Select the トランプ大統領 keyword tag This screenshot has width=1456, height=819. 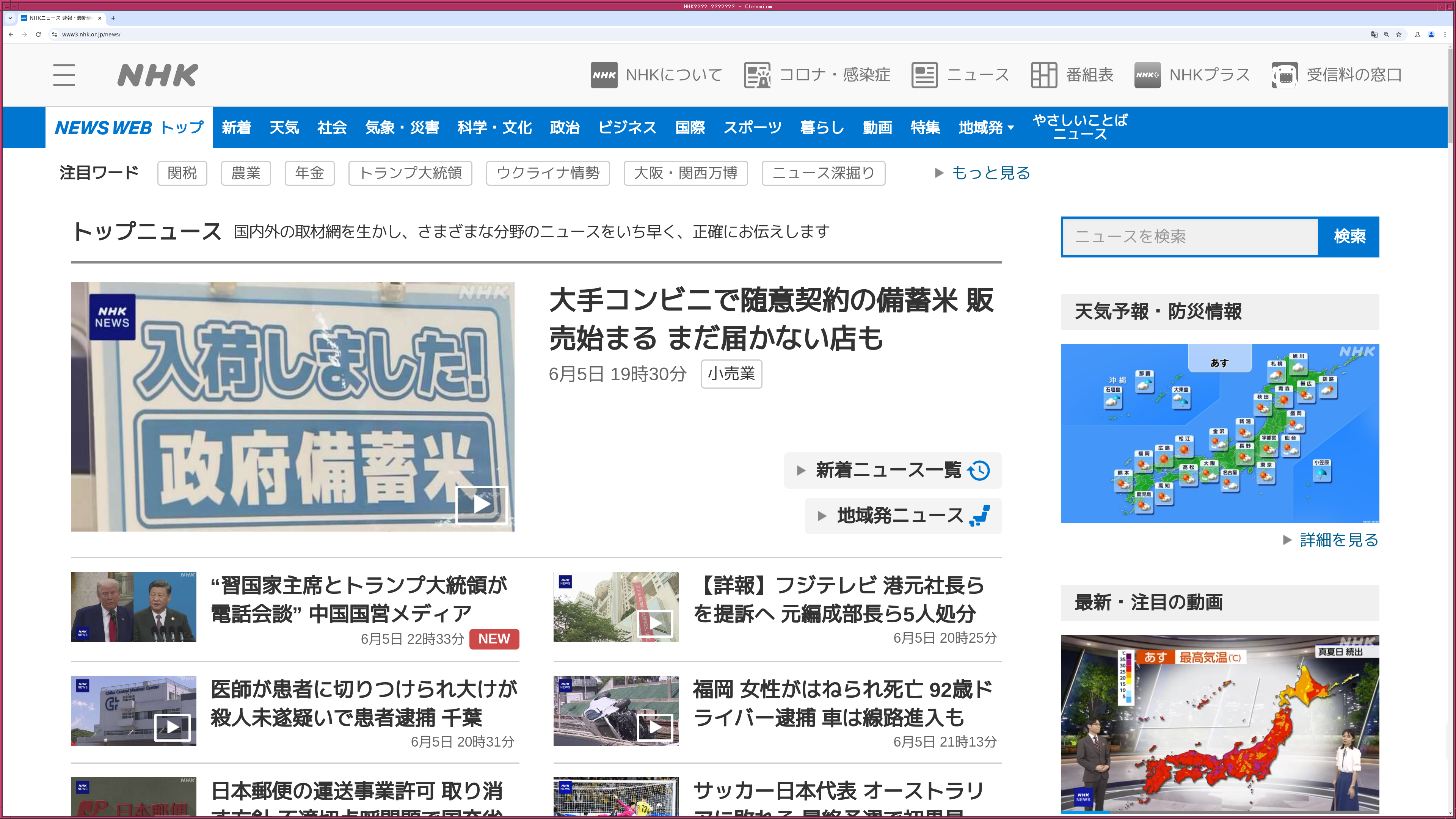tap(410, 173)
